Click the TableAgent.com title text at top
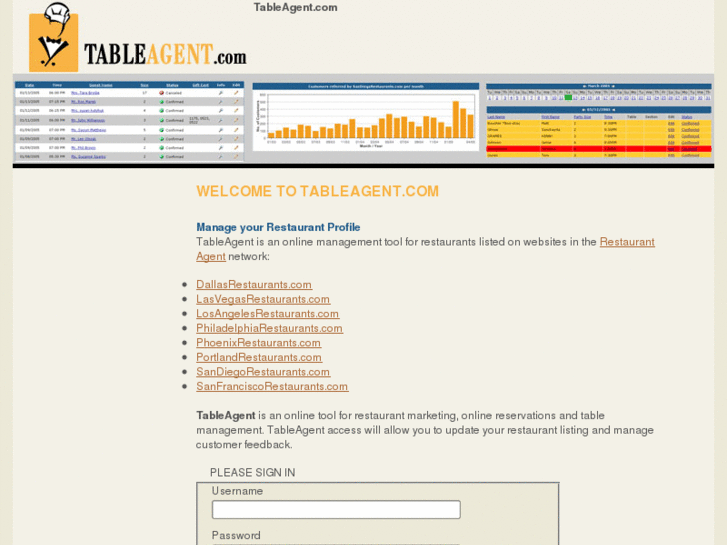This screenshot has width=727, height=545. pyautogui.click(x=295, y=7)
